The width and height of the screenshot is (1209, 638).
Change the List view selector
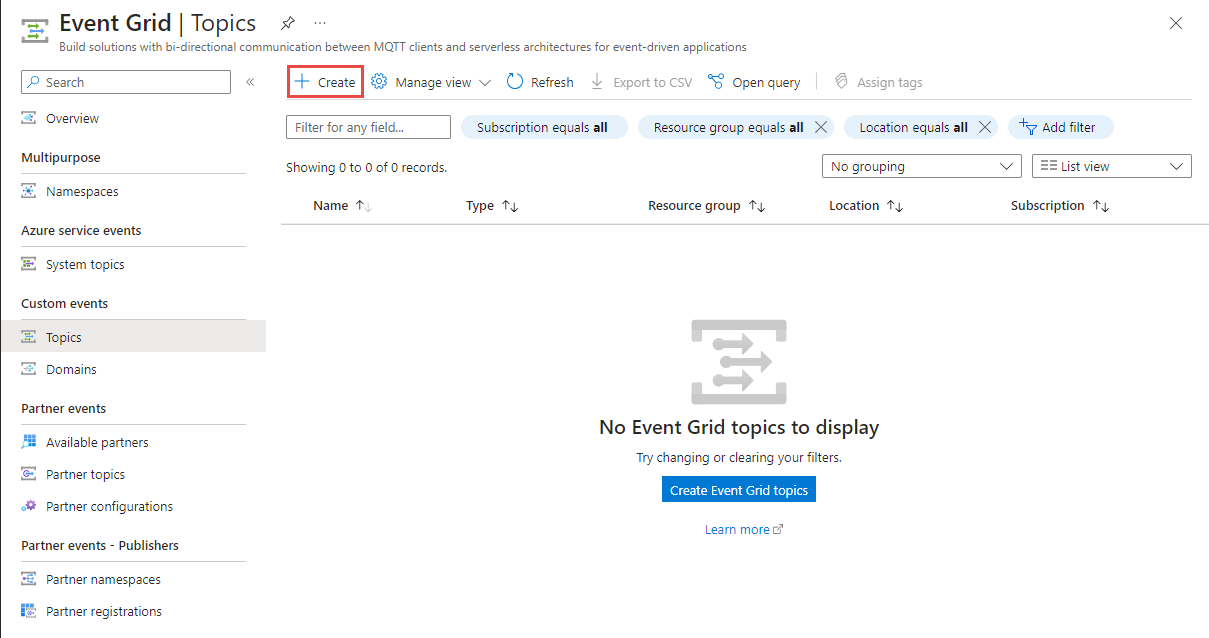click(1110, 165)
